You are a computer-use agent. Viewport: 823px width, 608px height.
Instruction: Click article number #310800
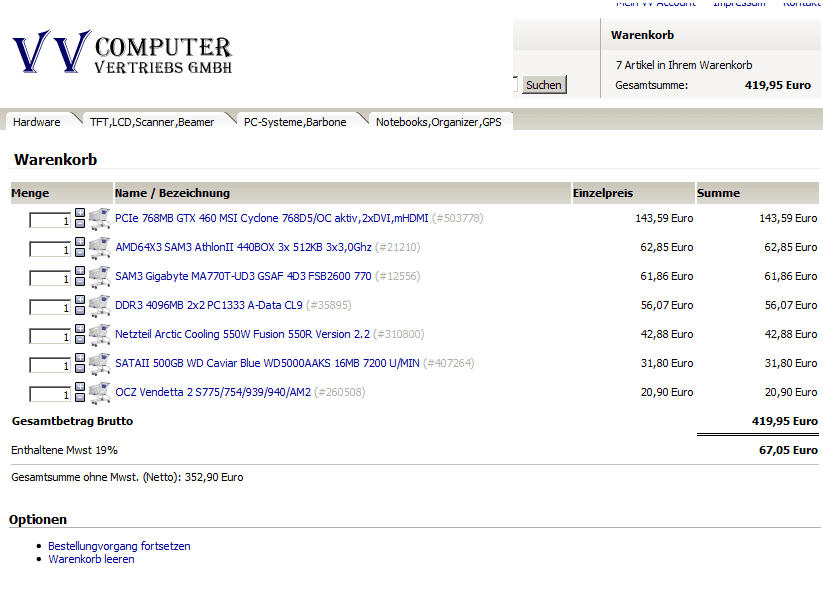click(399, 334)
